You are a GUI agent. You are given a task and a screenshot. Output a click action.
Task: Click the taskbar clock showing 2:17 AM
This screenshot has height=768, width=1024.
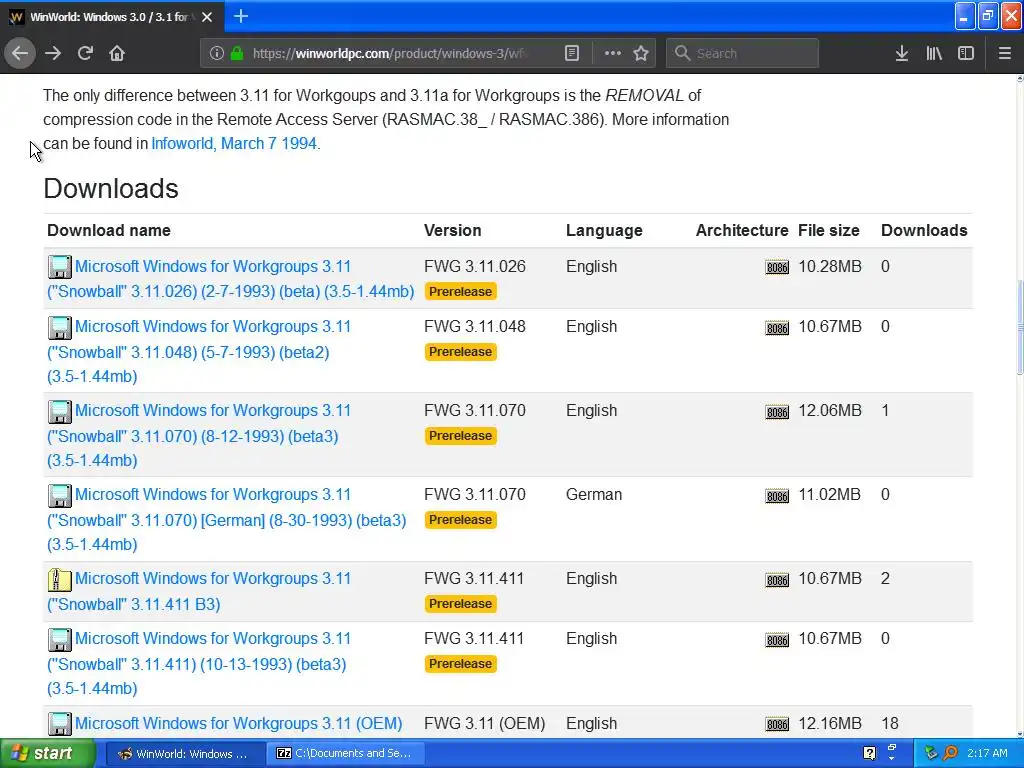point(987,753)
